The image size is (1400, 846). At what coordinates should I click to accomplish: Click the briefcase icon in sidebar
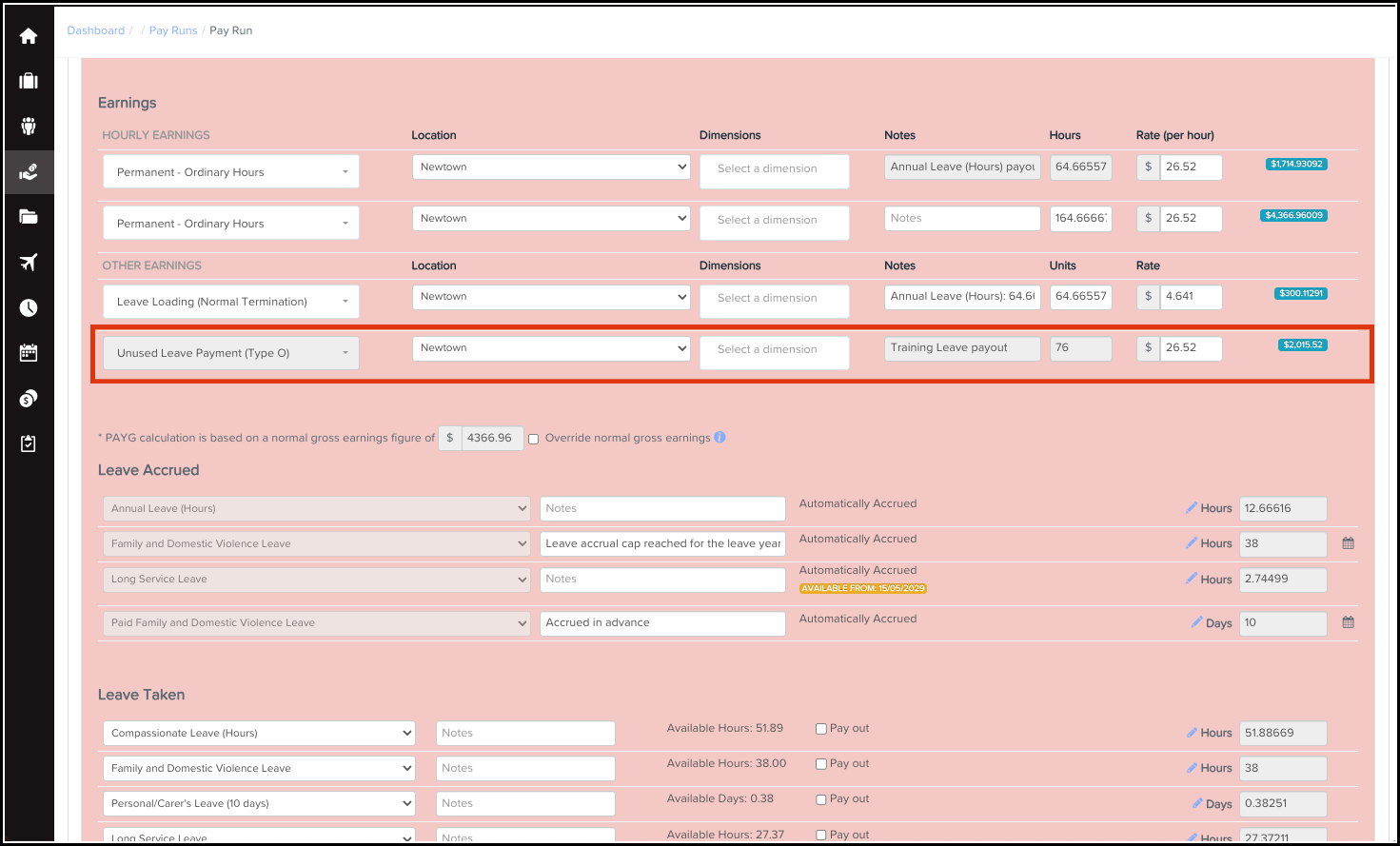pyautogui.click(x=29, y=81)
